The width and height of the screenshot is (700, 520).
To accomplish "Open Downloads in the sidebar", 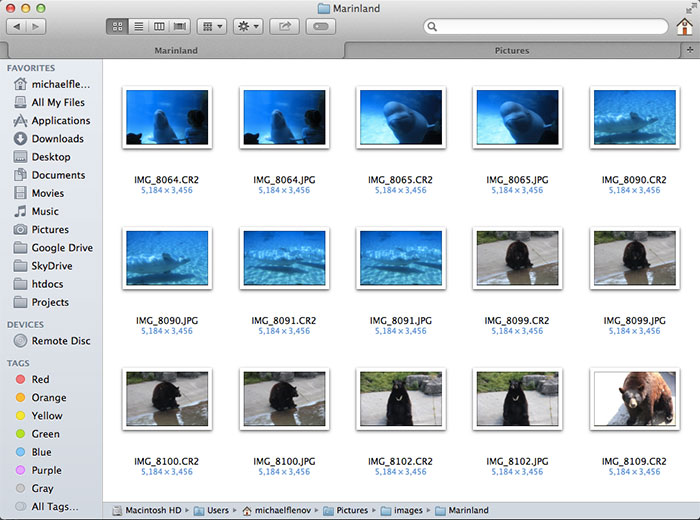I will pyautogui.click(x=57, y=139).
